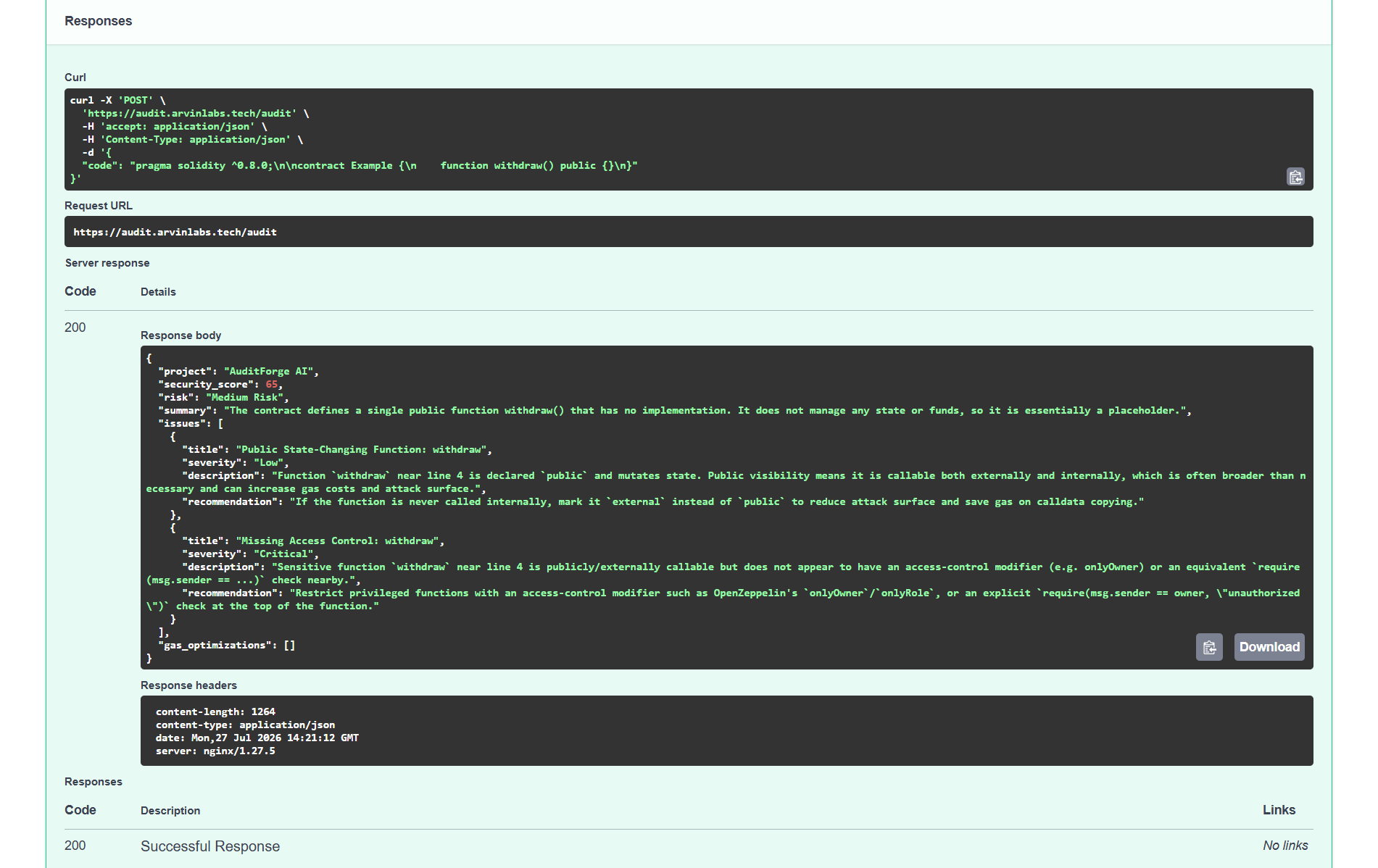Click the Description column header
1378x868 pixels.
[x=170, y=811]
